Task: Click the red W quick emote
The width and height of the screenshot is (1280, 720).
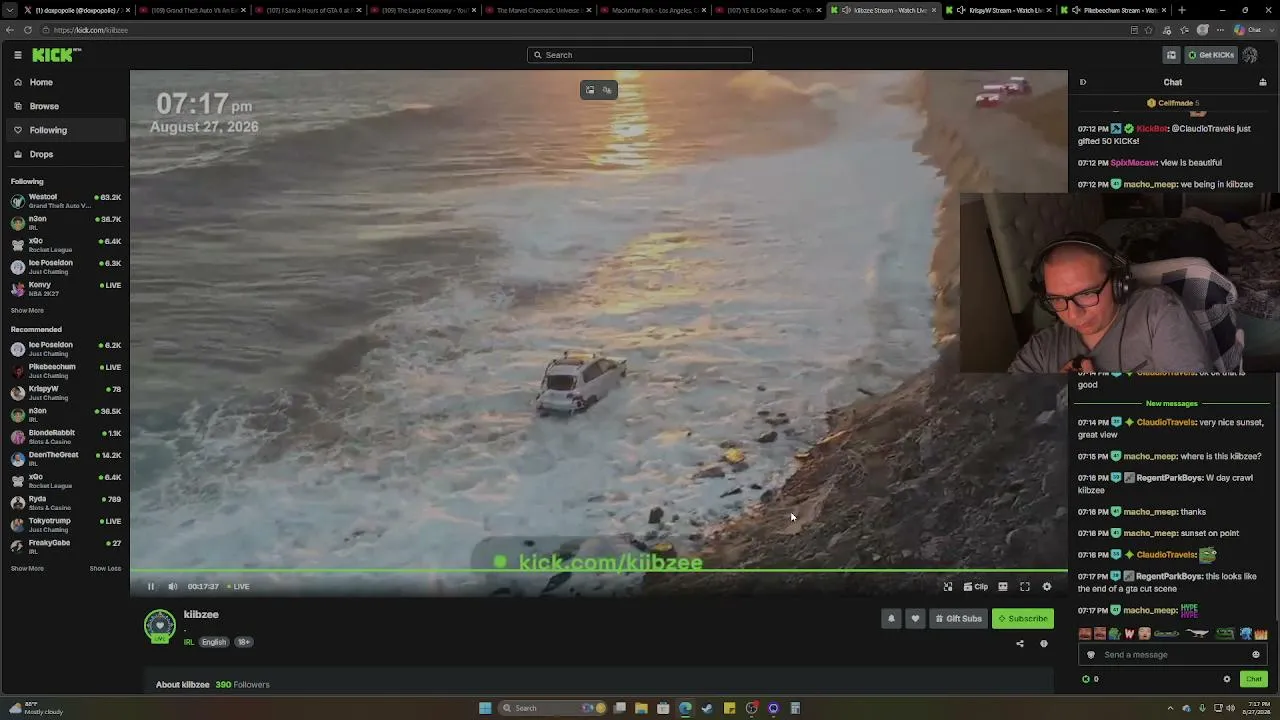Action: click(x=1129, y=634)
